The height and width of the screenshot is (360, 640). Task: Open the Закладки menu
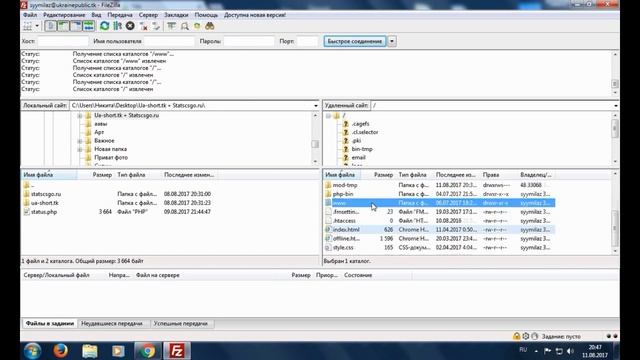tap(176, 15)
